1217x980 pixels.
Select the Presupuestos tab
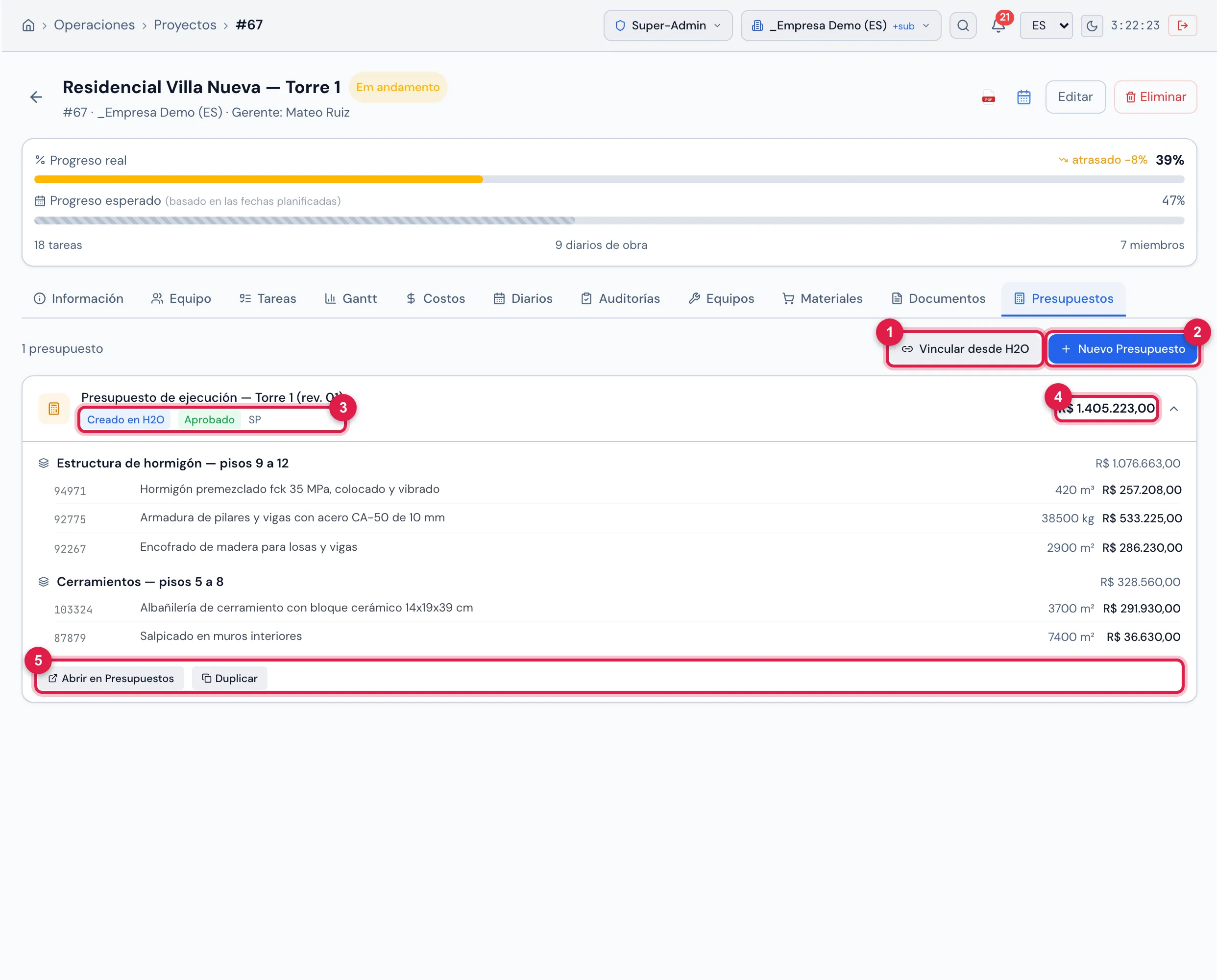(1064, 298)
